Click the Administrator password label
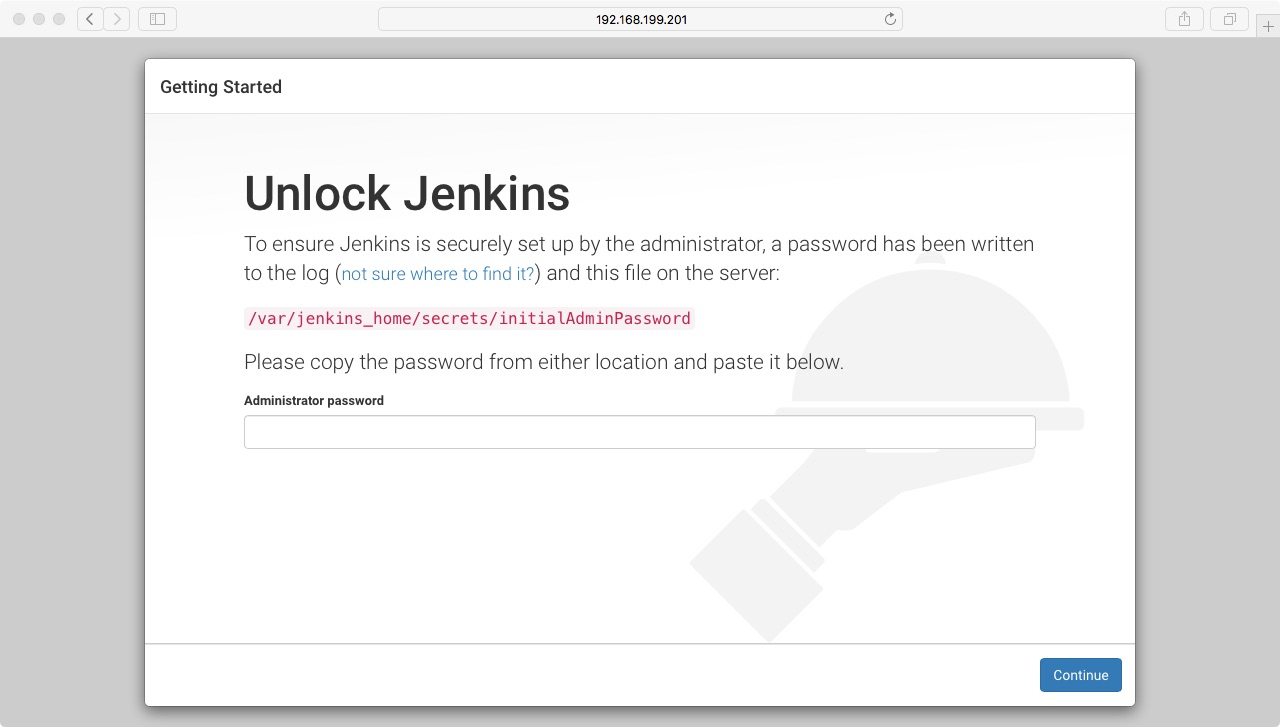The image size is (1280, 727). 314,401
